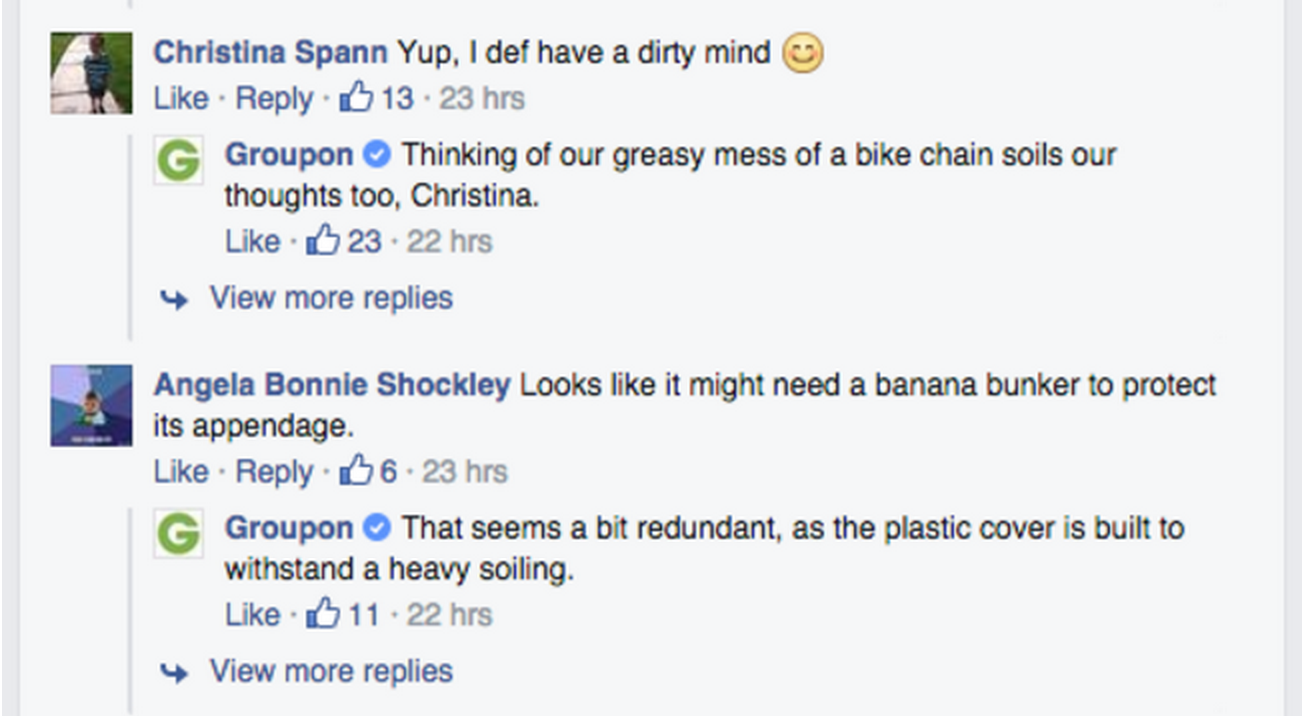The image size is (1304, 716).
Task: Open Christina Spann's profile name link
Action: click(x=270, y=52)
